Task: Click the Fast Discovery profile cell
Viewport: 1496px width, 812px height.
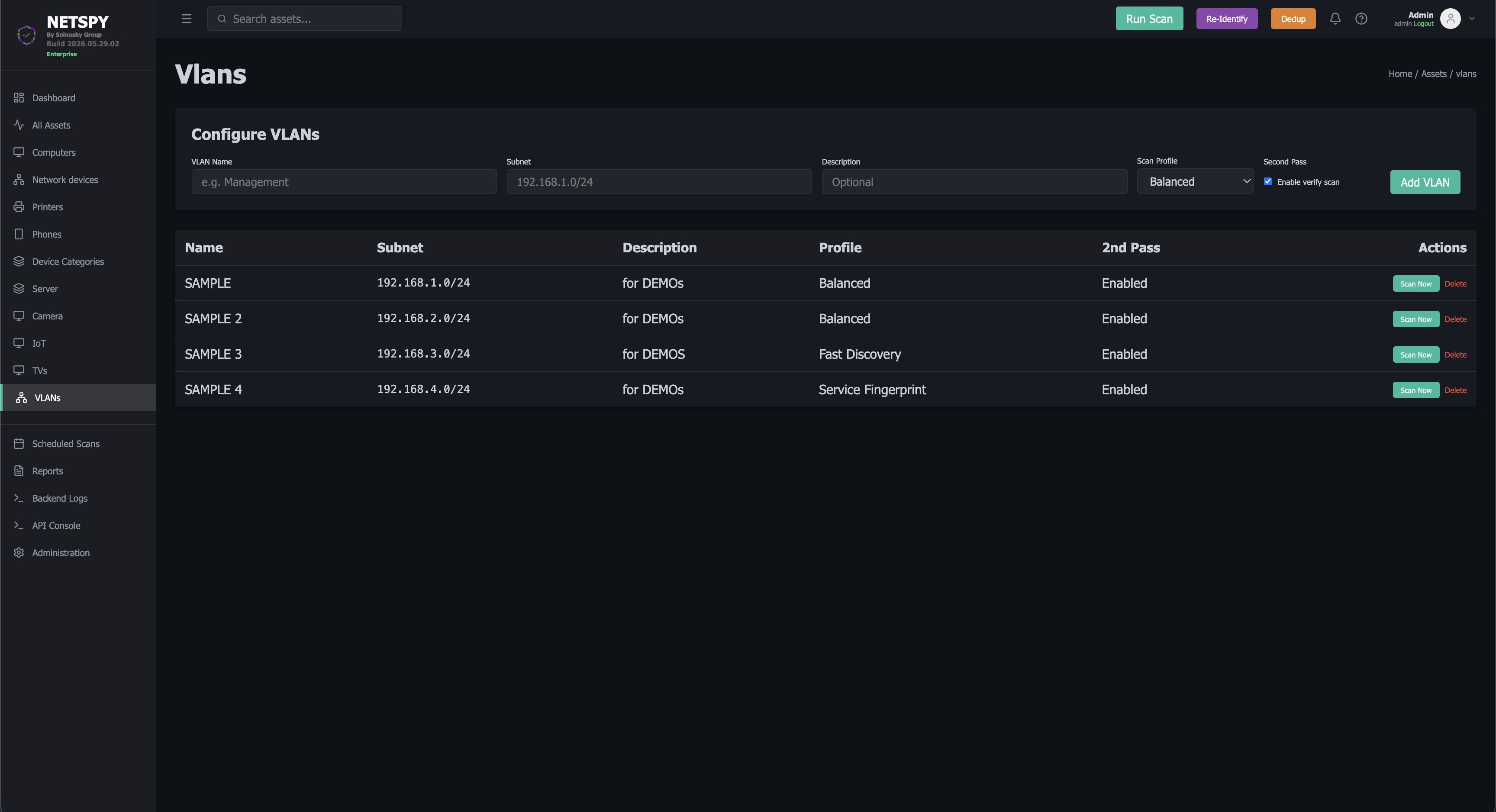Action: coord(860,354)
